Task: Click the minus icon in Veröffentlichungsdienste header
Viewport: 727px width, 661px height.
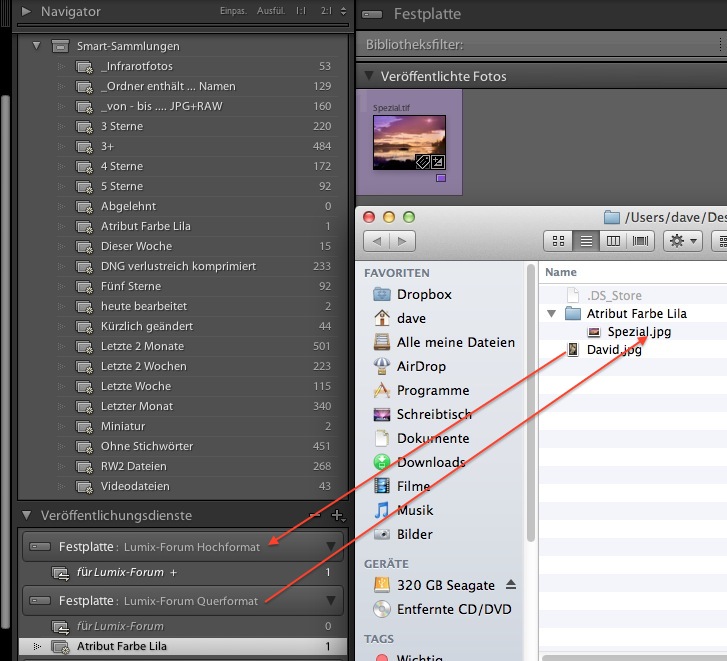Action: (x=316, y=515)
